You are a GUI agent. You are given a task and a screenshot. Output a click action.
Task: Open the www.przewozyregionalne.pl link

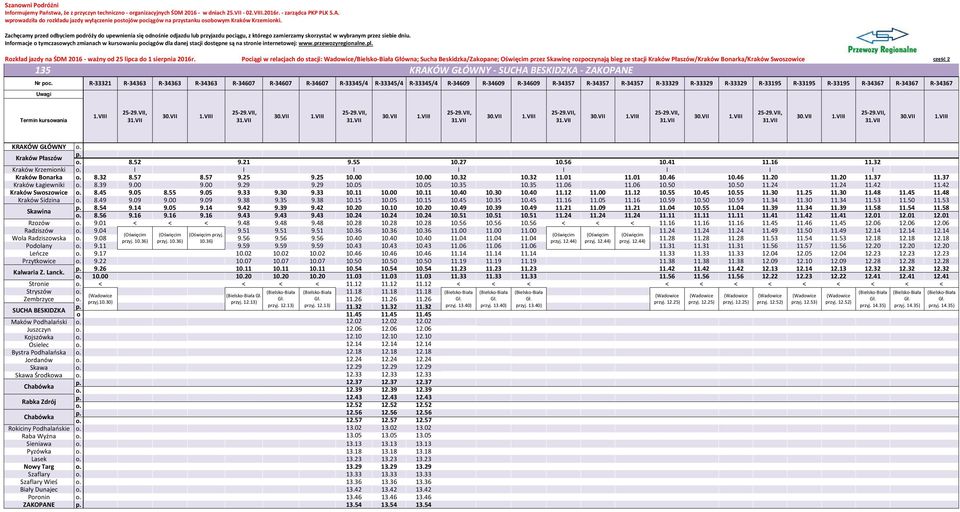[336, 44]
